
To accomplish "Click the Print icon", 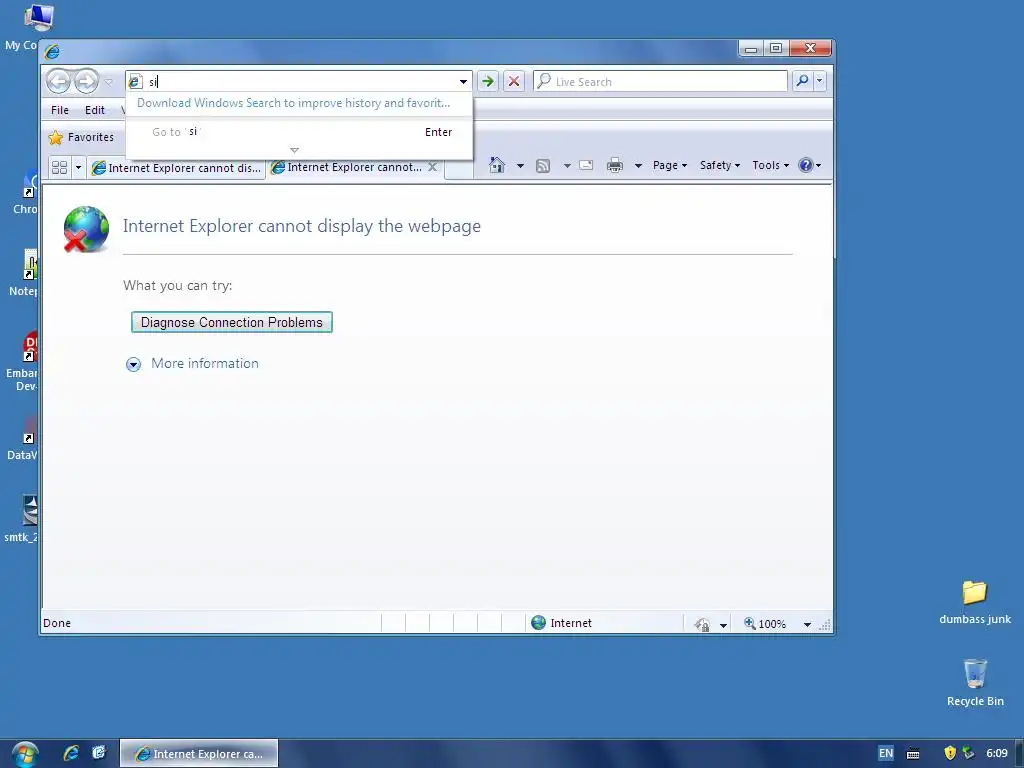I will tap(615, 165).
